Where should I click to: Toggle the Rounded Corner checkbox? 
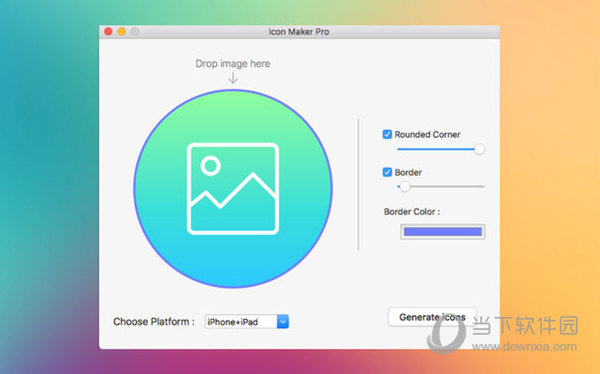[387, 134]
